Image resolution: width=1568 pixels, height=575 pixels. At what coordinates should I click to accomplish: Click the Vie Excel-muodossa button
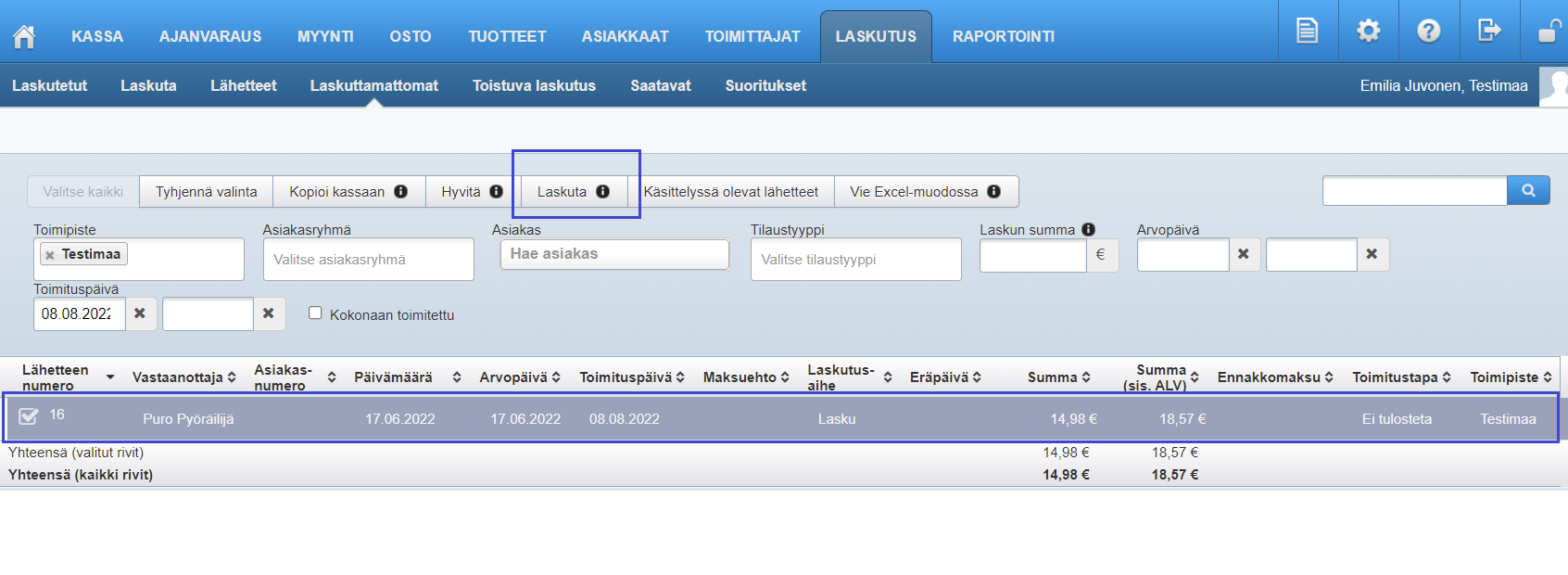coord(924,192)
